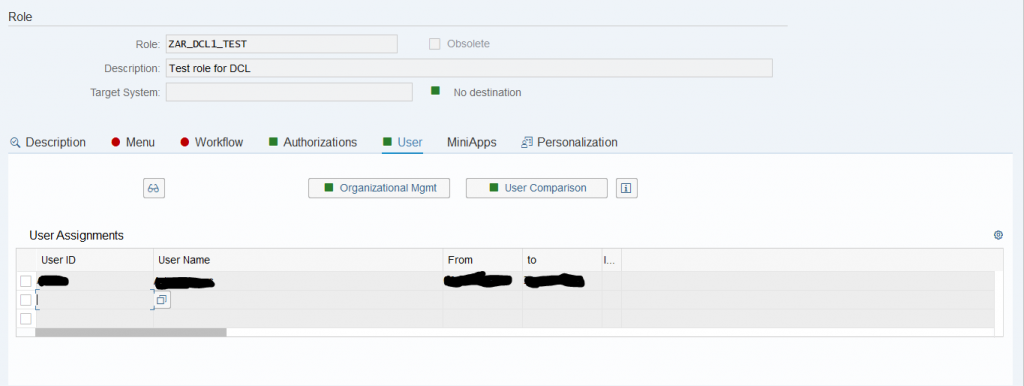Click the Personalization tab icon

point(527,142)
